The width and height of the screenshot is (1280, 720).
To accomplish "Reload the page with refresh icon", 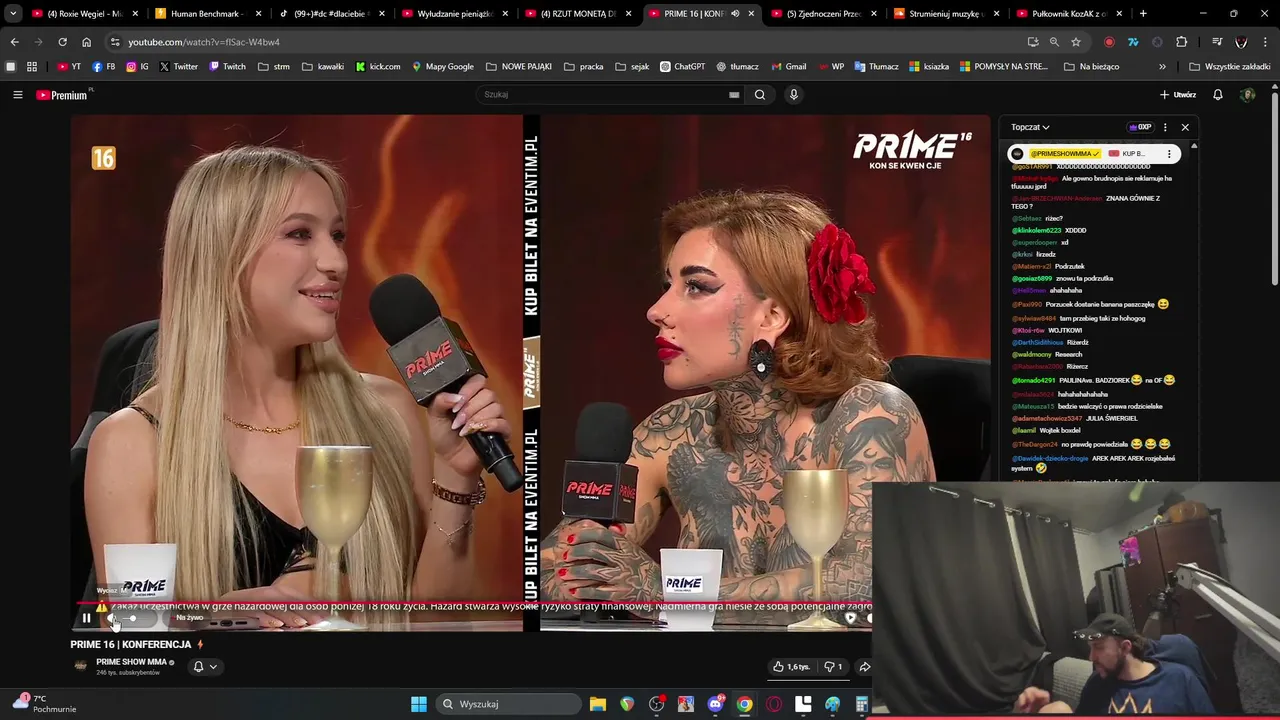I will coord(62,42).
